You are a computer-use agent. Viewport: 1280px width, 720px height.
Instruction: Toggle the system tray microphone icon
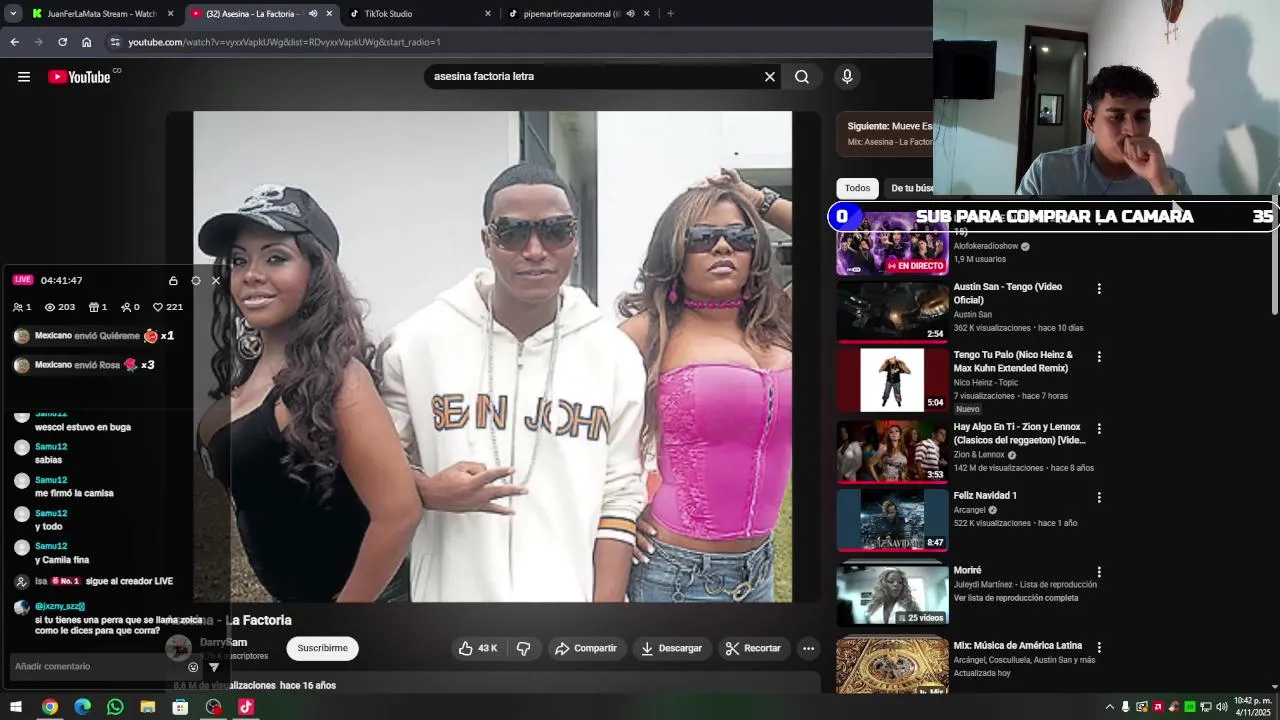(x=1126, y=707)
